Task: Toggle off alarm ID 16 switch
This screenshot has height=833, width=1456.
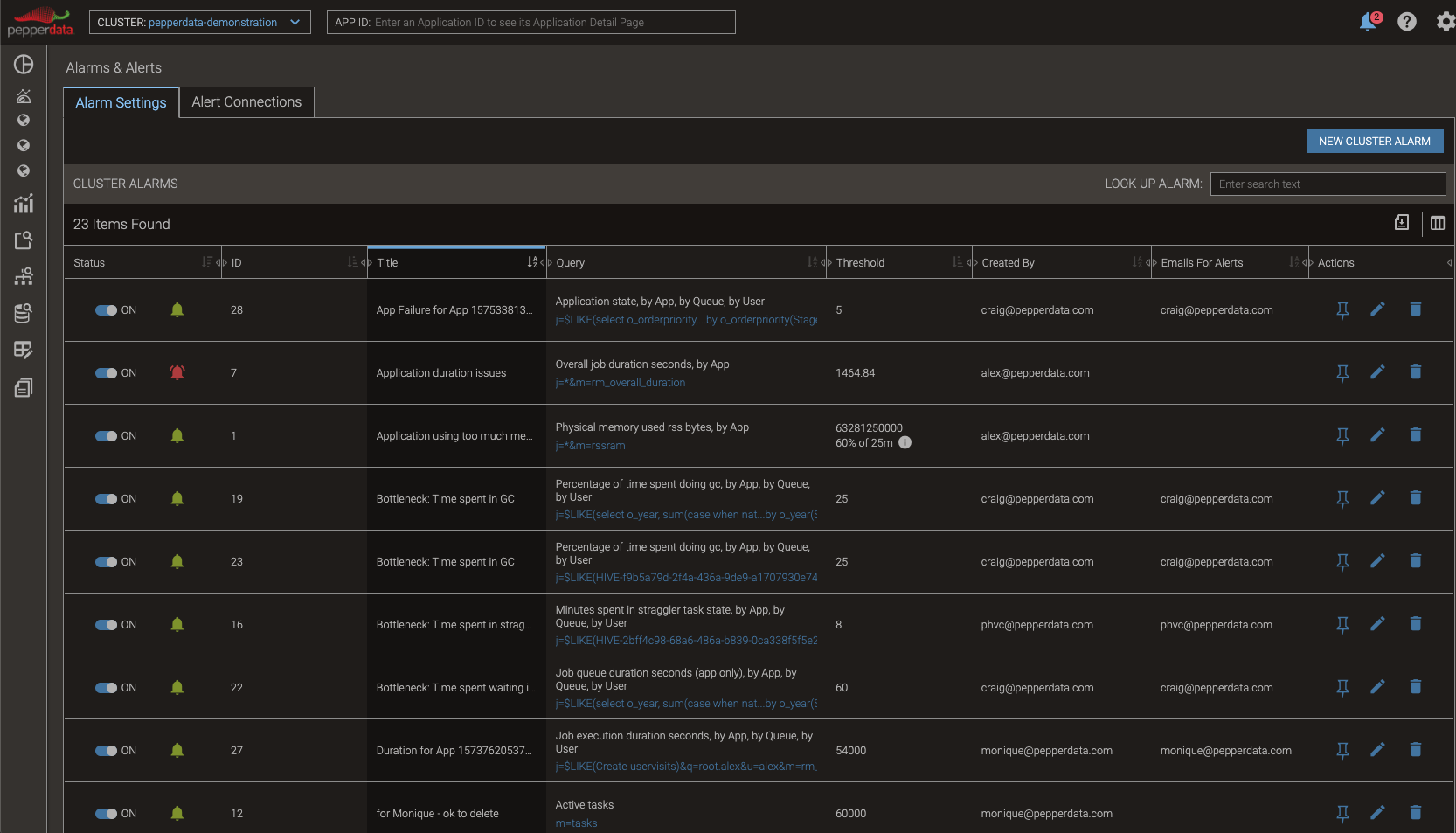Action: (x=107, y=625)
